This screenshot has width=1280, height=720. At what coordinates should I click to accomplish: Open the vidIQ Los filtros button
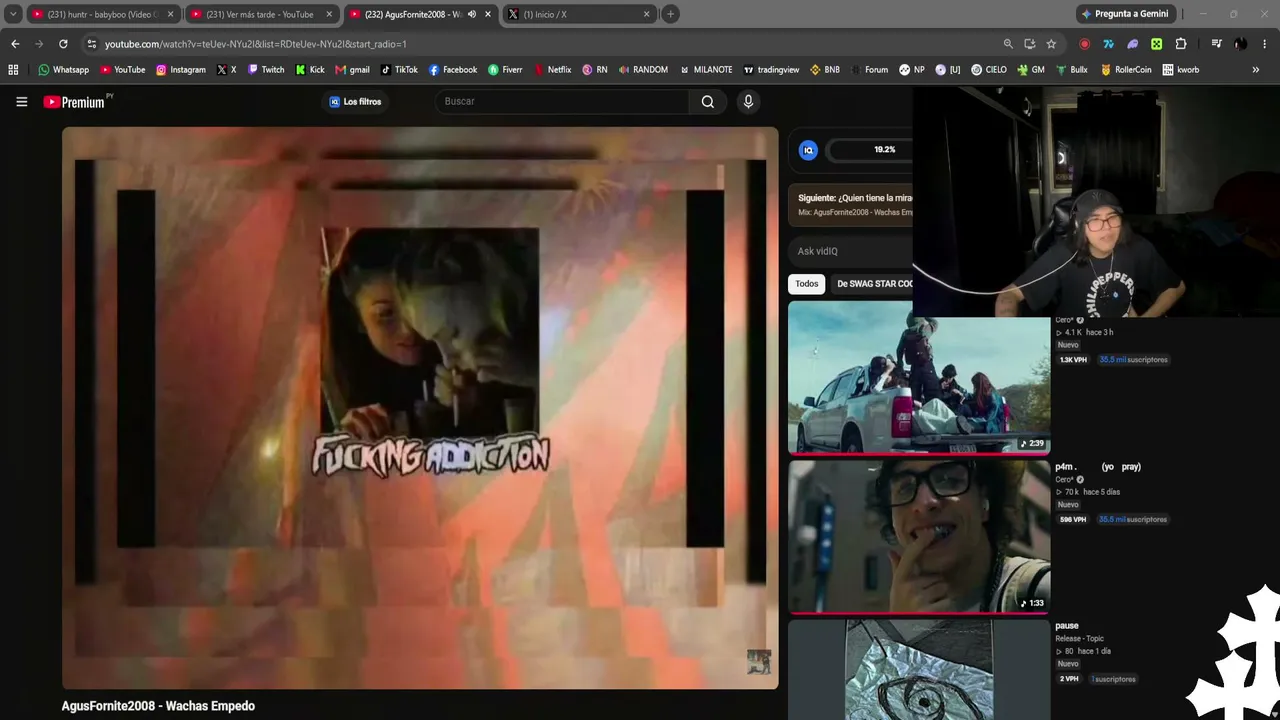(x=355, y=101)
